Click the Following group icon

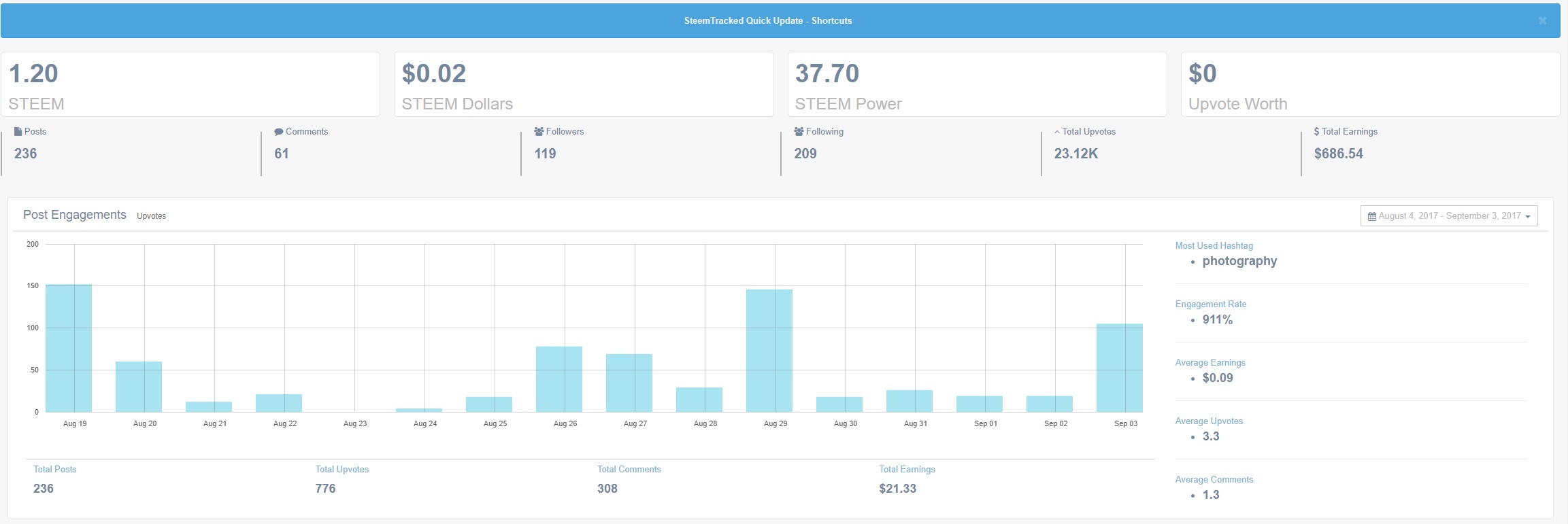coord(799,132)
